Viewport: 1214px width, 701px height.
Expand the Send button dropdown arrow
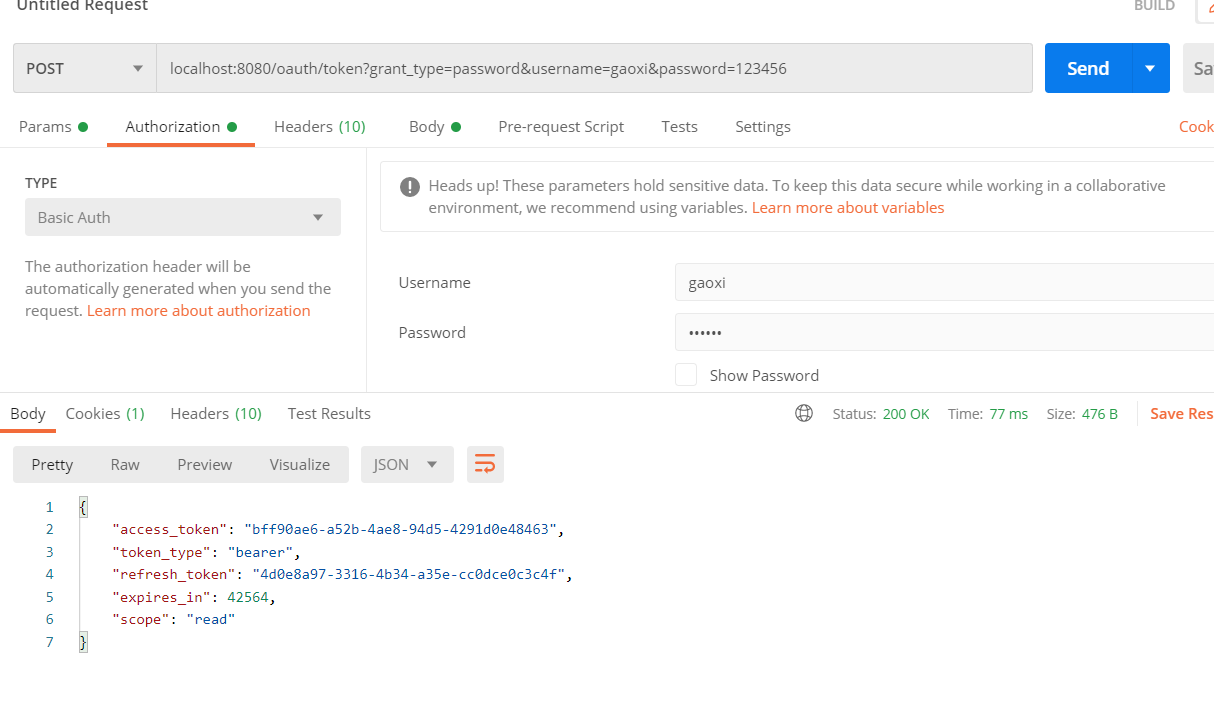coord(1150,68)
